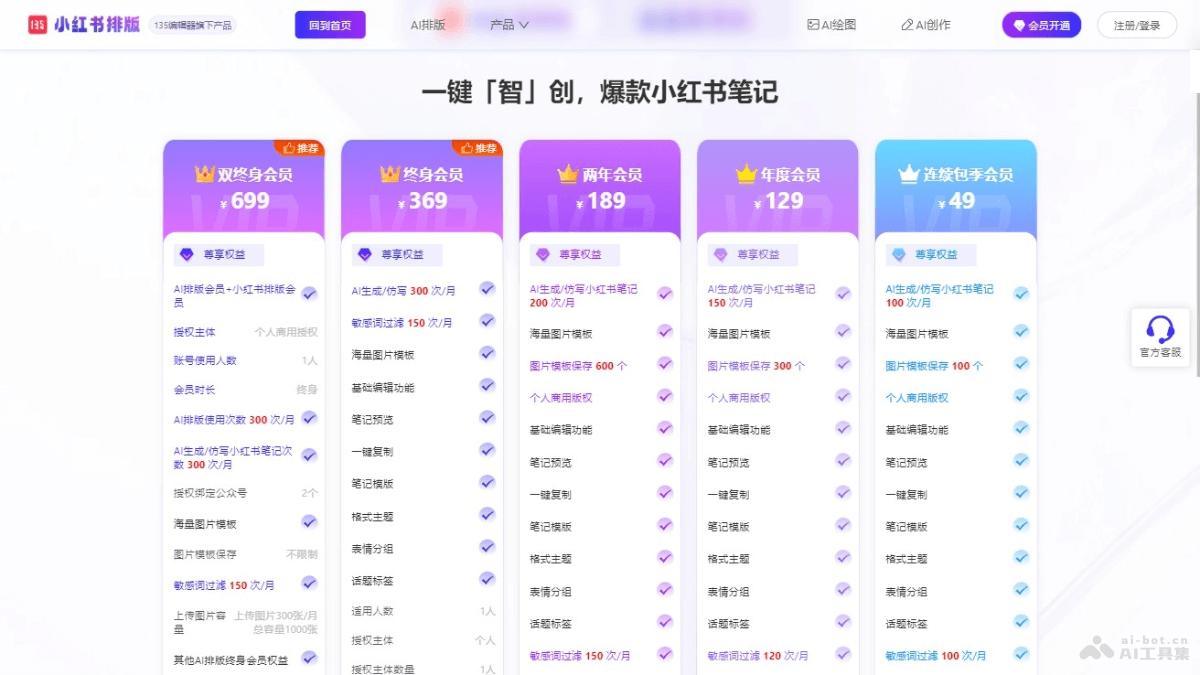
Task: Click the 会员开通 membership button
Action: [1040, 24]
